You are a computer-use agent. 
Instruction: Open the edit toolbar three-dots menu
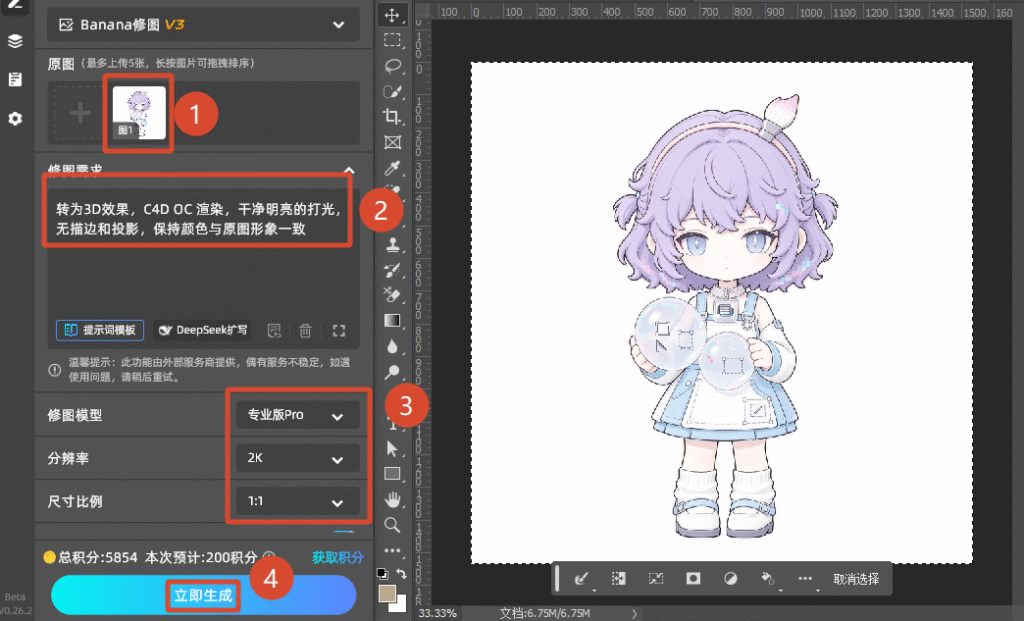click(392, 550)
